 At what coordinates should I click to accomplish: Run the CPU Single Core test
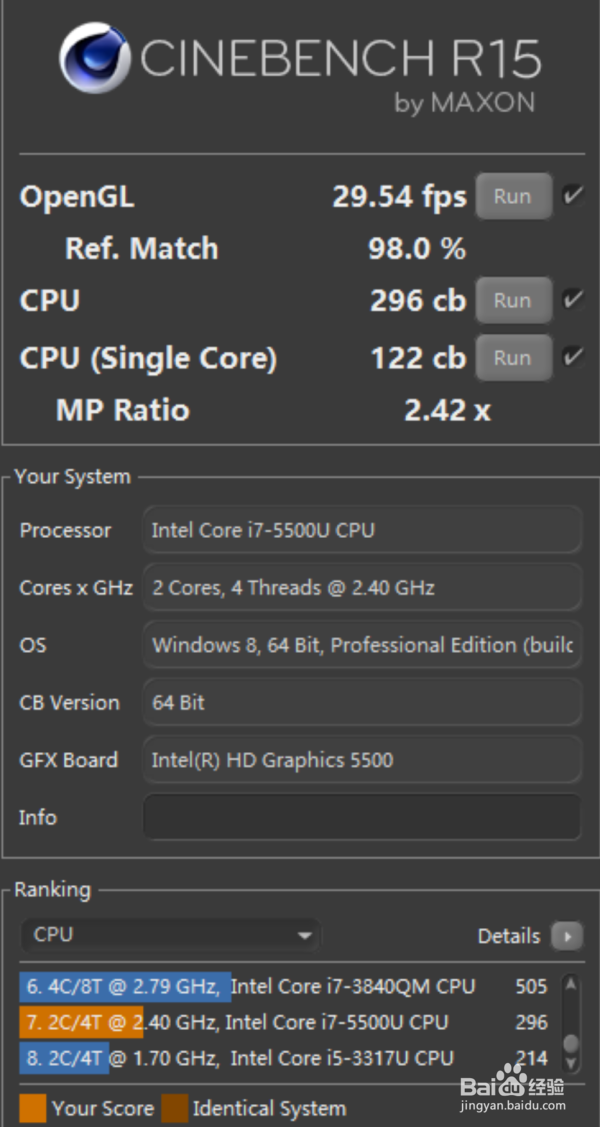pos(512,357)
